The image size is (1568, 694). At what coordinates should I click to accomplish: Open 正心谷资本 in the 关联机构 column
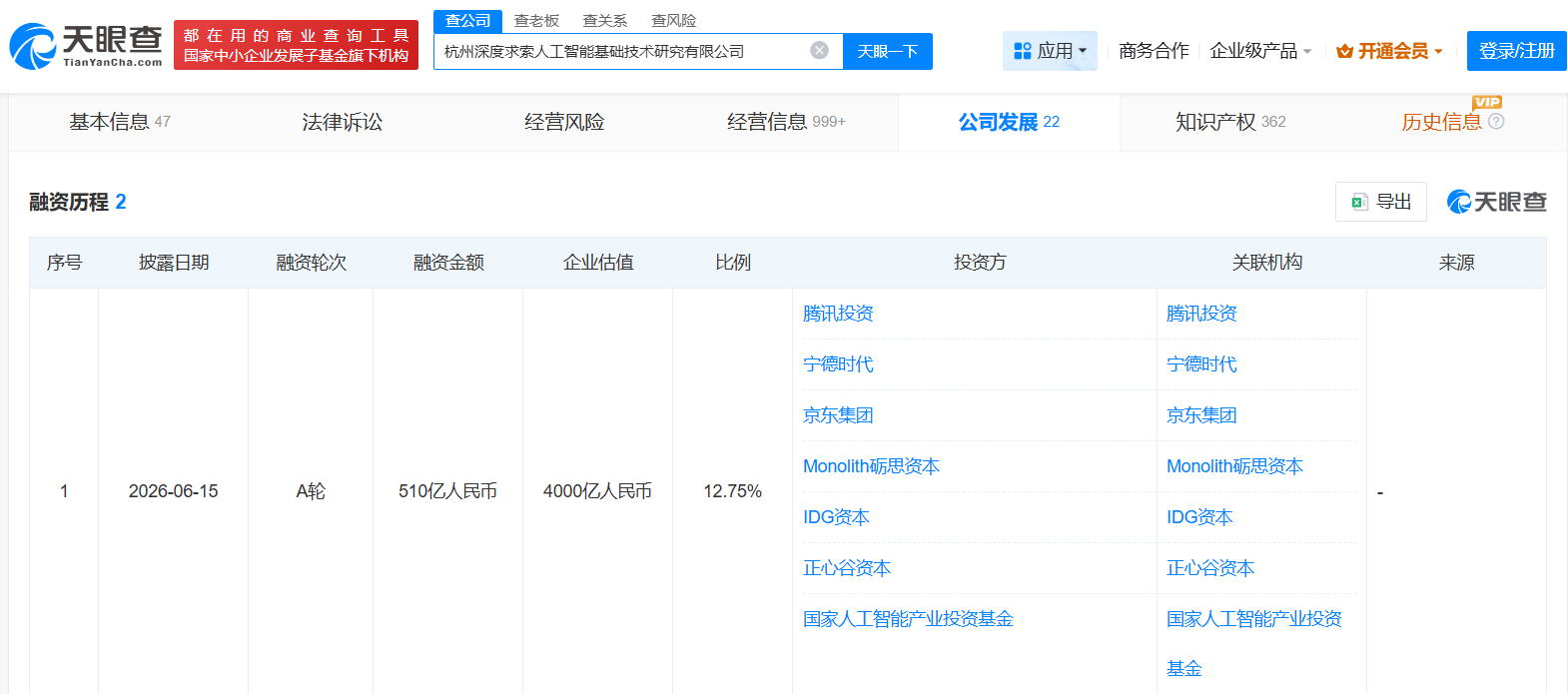tap(1210, 568)
